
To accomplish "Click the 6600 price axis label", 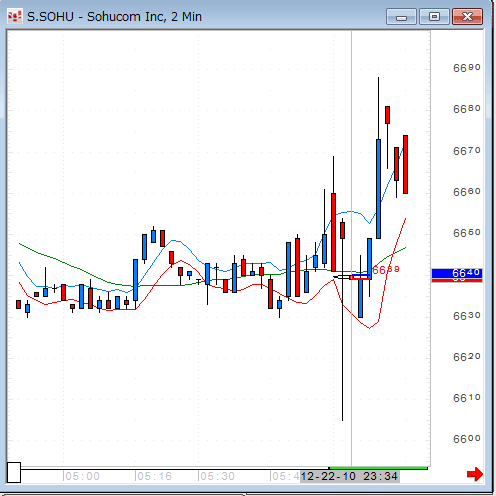I will tap(467, 439).
